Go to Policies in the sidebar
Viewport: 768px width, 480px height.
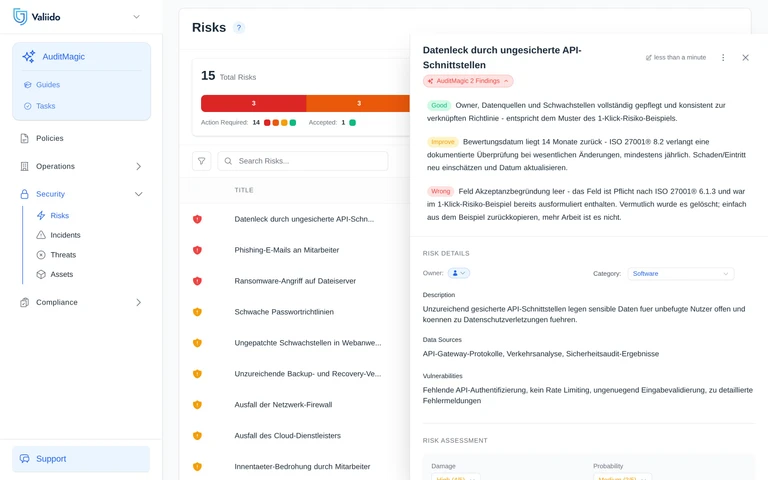49,138
